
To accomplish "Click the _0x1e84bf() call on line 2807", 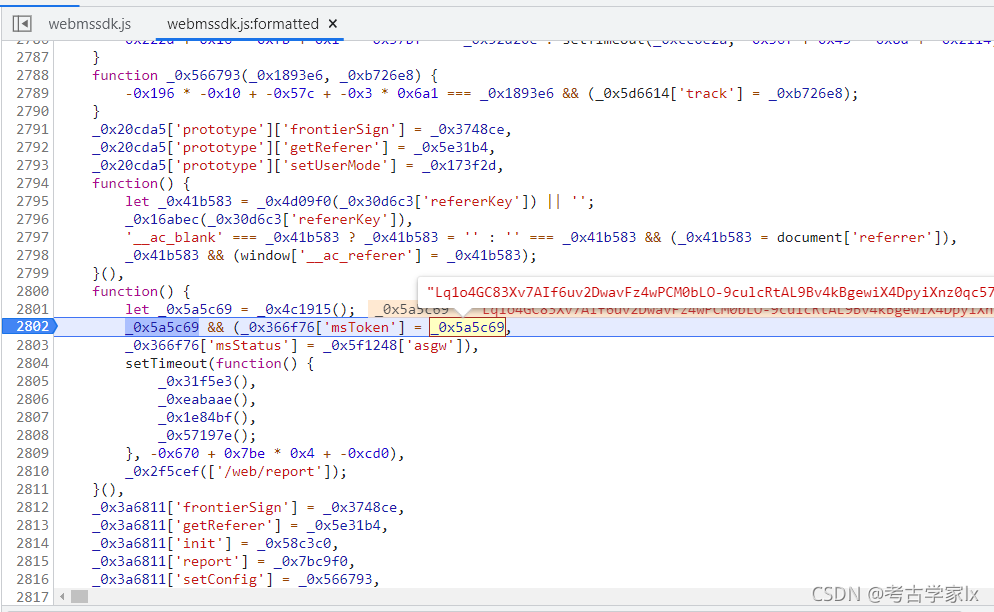I will click(x=203, y=418).
